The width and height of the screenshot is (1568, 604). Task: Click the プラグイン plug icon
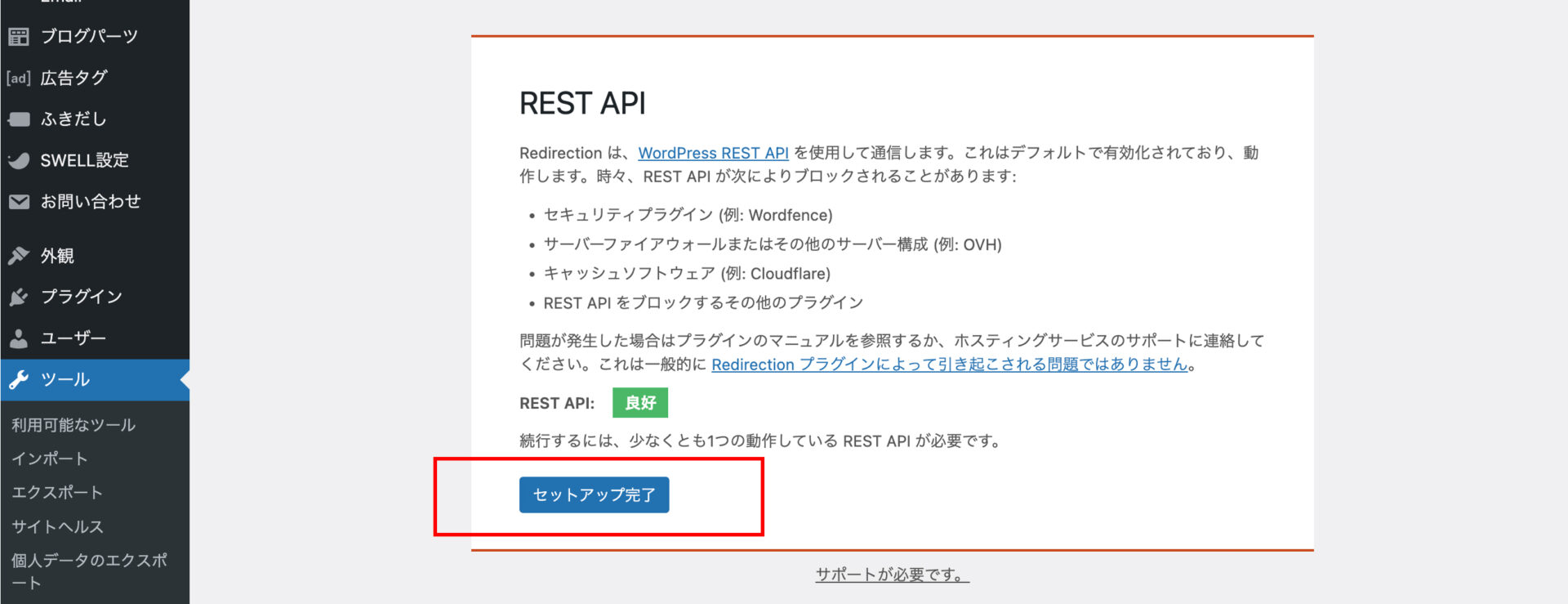tap(19, 297)
